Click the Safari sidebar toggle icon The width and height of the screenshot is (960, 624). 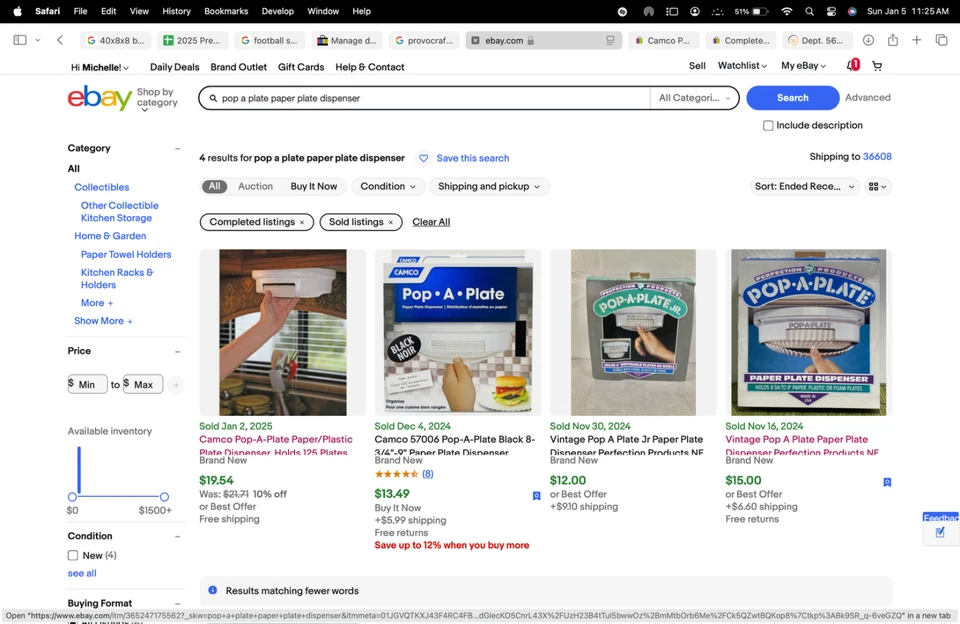pyautogui.click(x=20, y=40)
